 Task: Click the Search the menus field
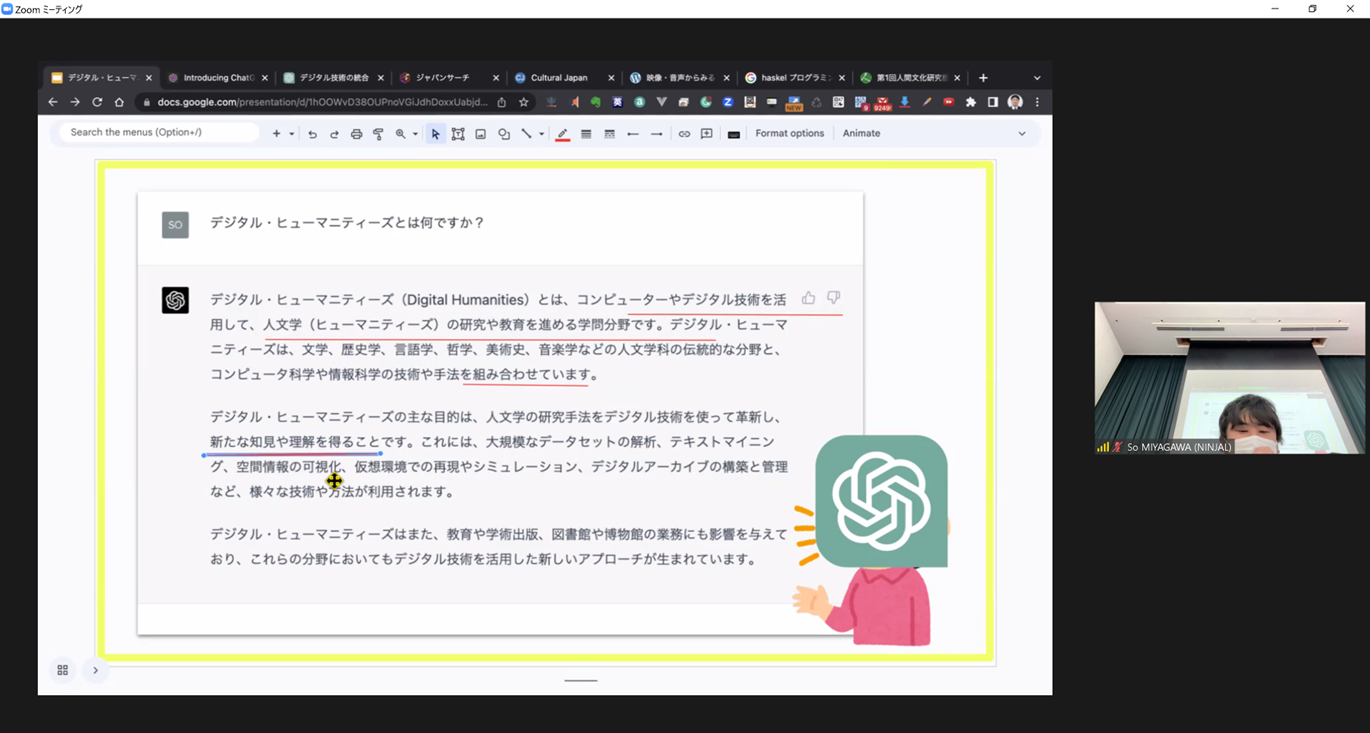point(159,132)
